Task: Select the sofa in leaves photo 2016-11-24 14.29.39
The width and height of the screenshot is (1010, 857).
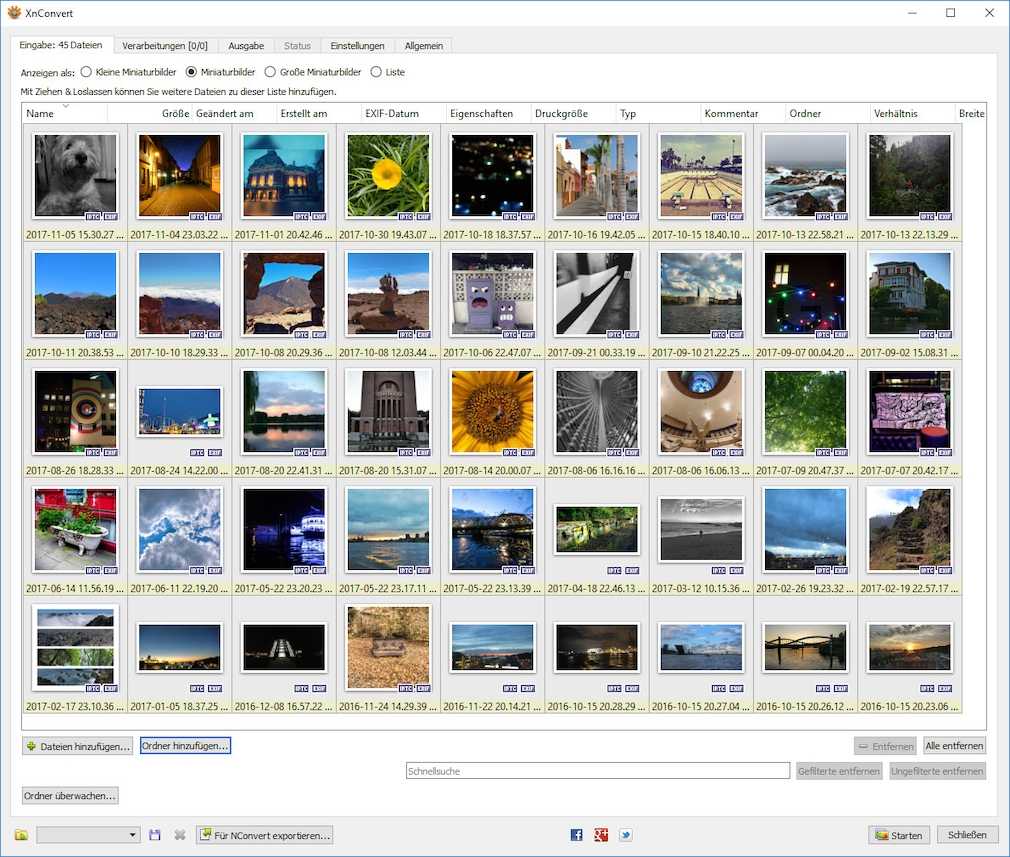Action: point(388,648)
